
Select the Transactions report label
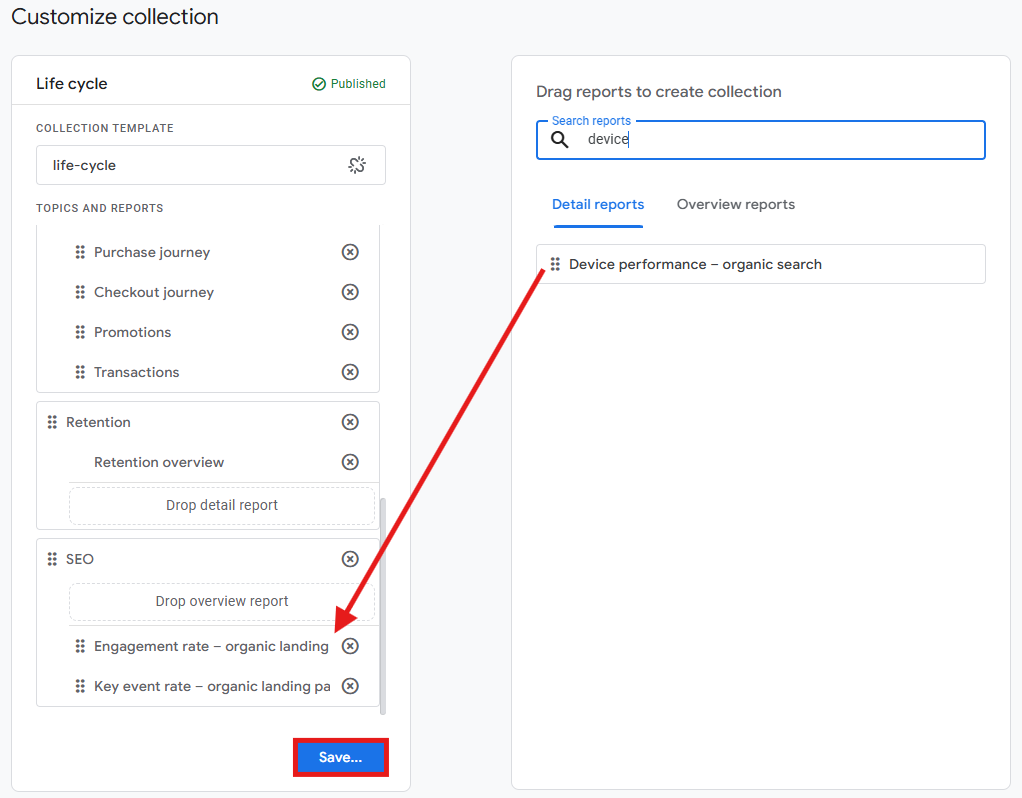[x=136, y=372]
